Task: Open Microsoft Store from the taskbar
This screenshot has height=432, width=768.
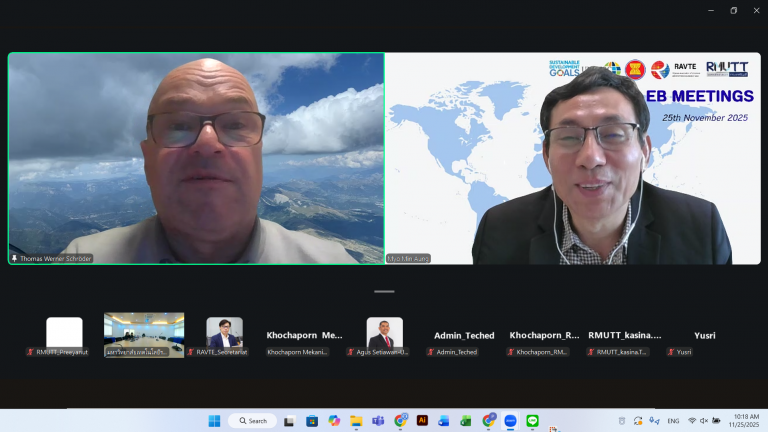Action: pos(312,421)
